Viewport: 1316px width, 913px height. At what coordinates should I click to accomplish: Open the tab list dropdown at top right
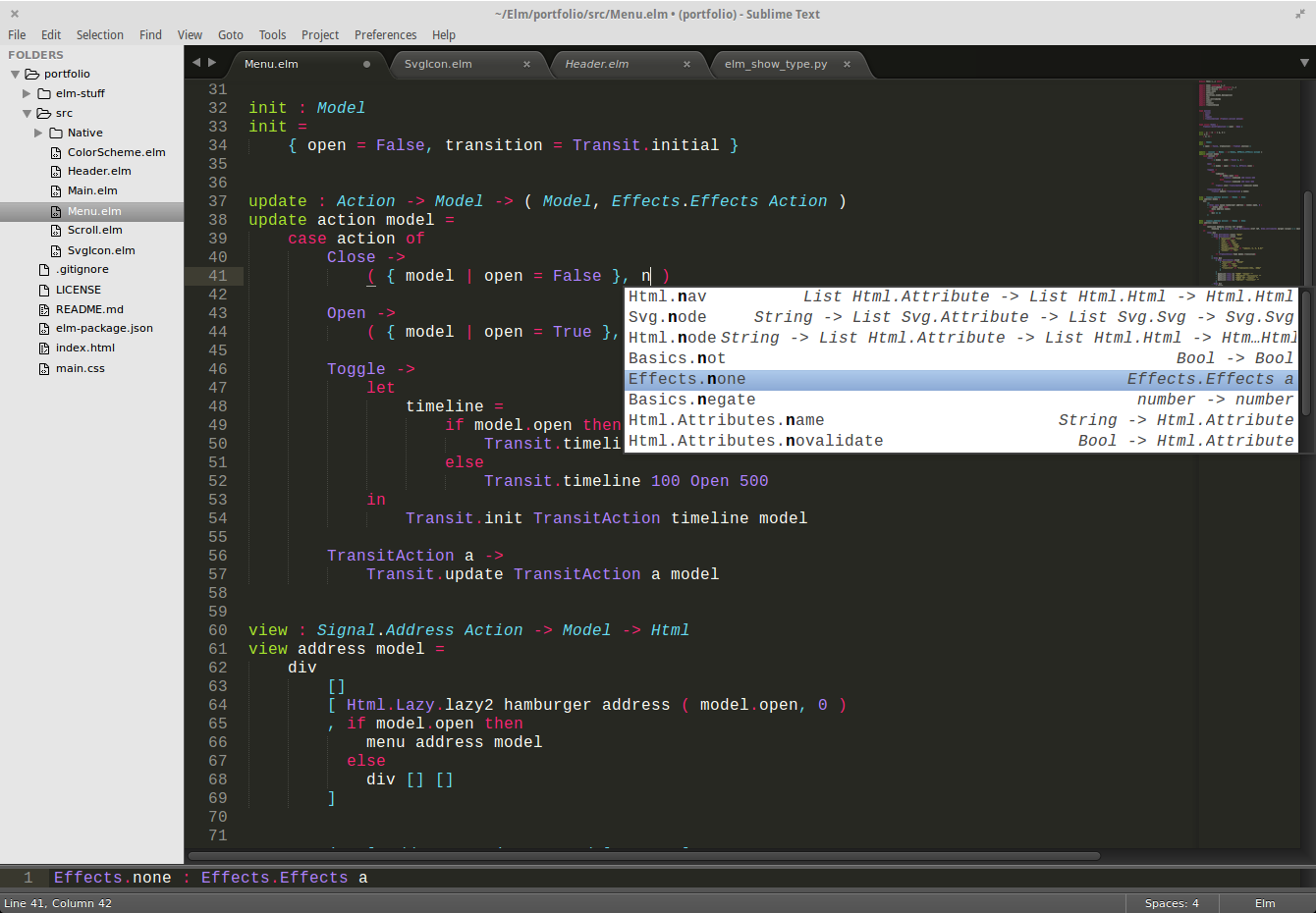click(x=1303, y=62)
